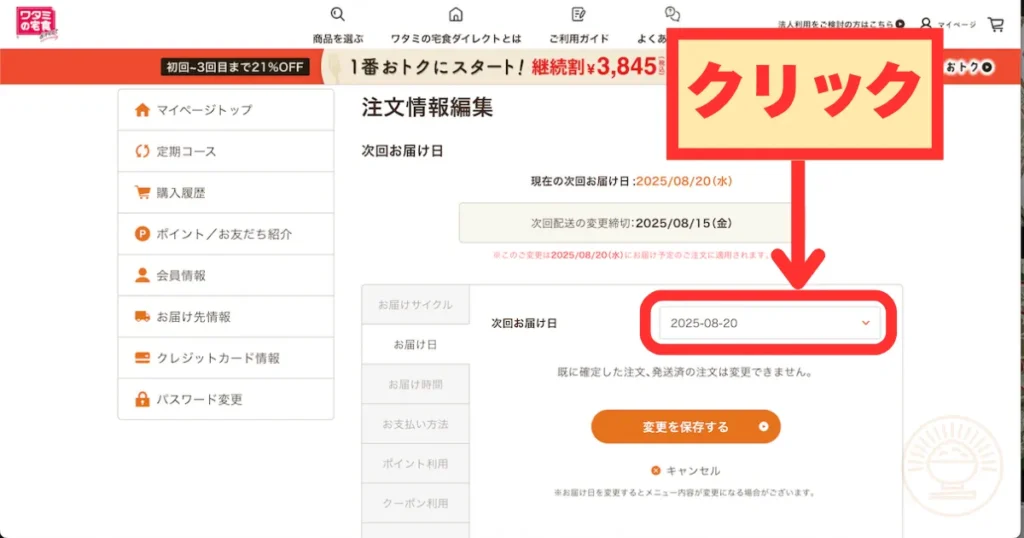
Task: Click the home icon beside マイページトップ
Action: pos(142,110)
